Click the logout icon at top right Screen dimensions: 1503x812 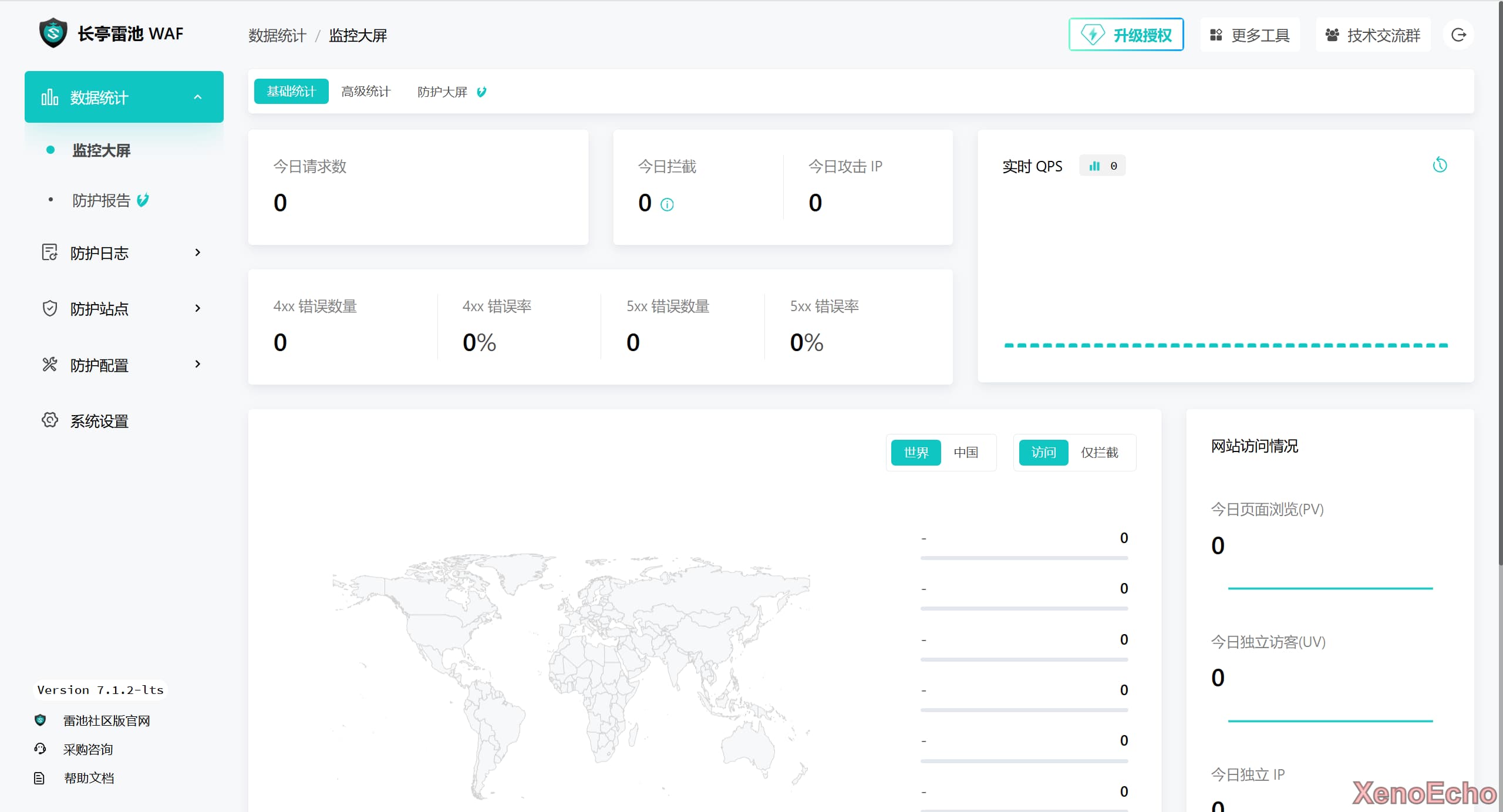tap(1458, 35)
